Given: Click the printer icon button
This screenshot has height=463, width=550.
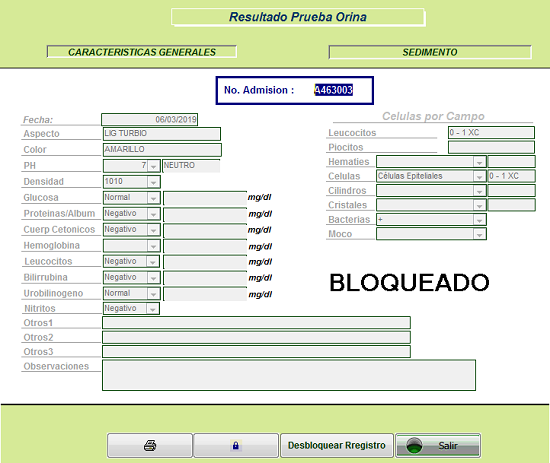Looking at the screenshot, I should tap(150, 445).
